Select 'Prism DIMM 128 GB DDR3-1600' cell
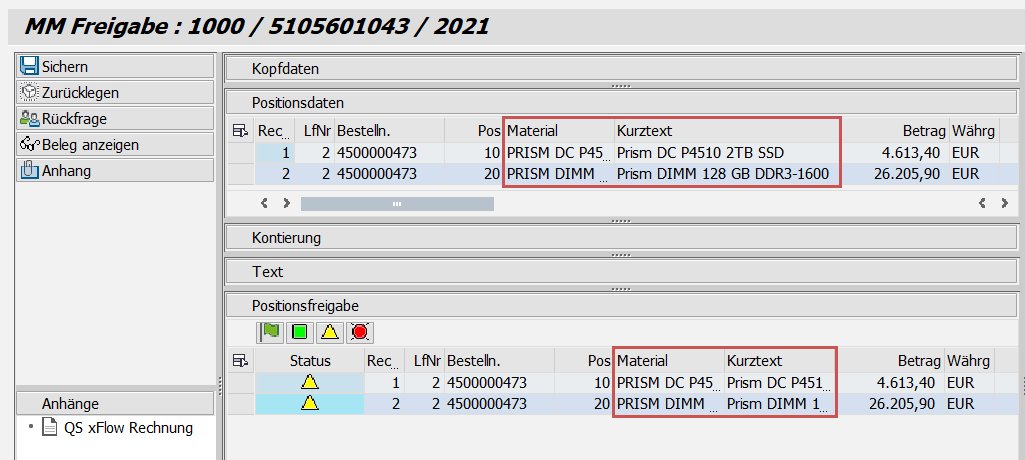 click(x=727, y=174)
